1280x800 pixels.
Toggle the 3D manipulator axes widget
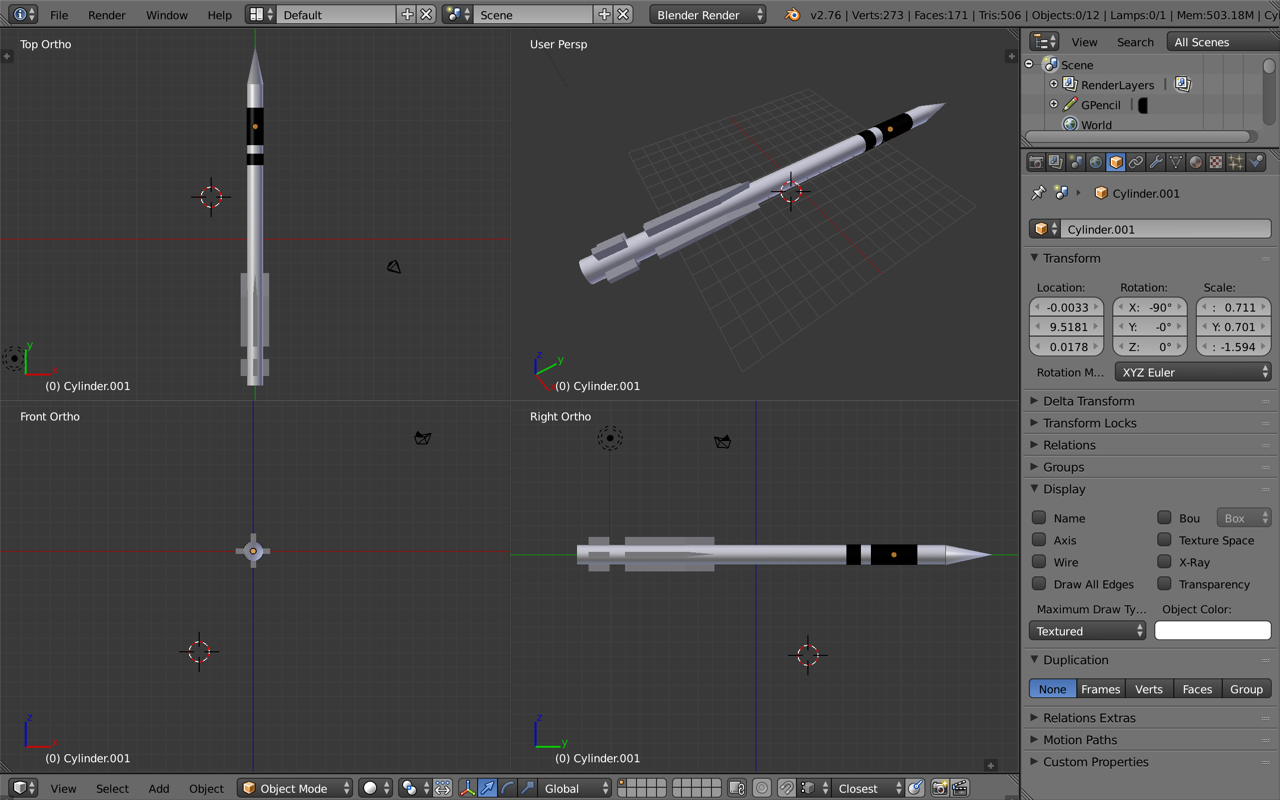467,788
